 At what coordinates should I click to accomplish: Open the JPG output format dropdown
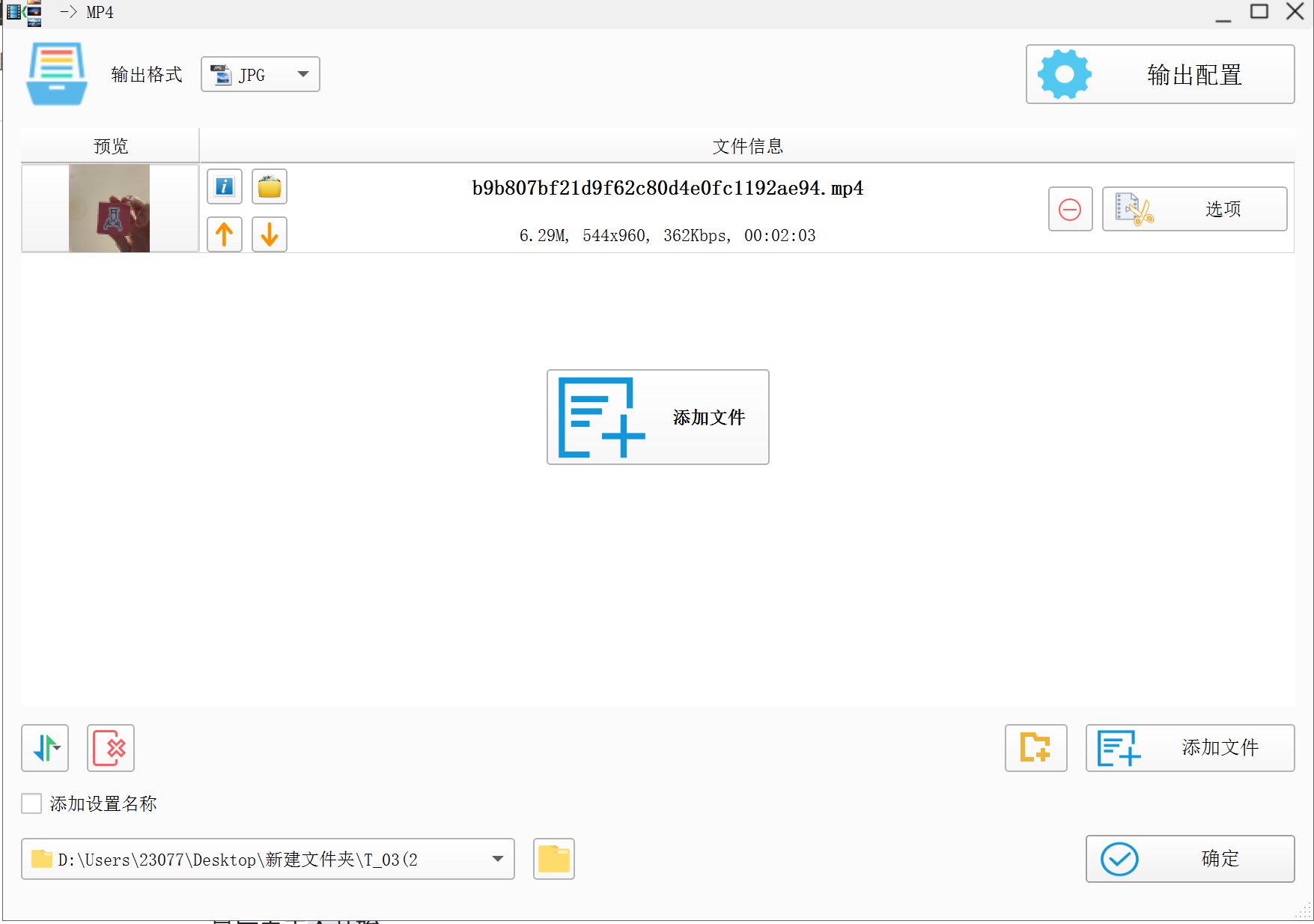260,75
